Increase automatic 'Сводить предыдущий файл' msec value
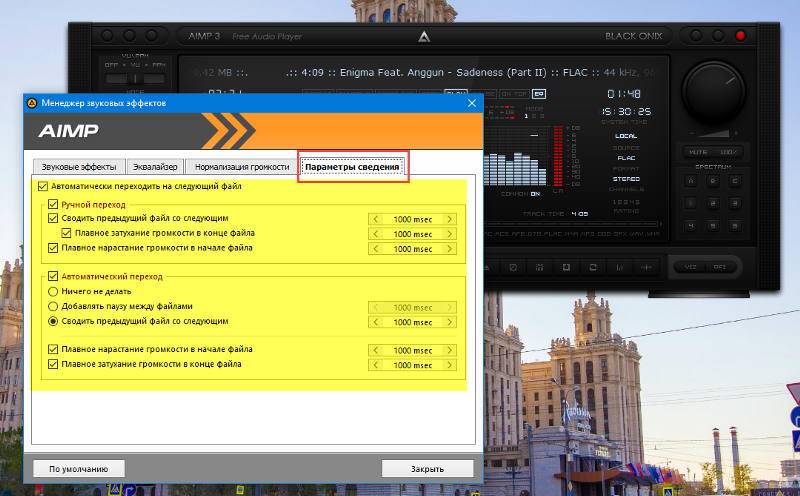800x496 pixels. point(449,323)
